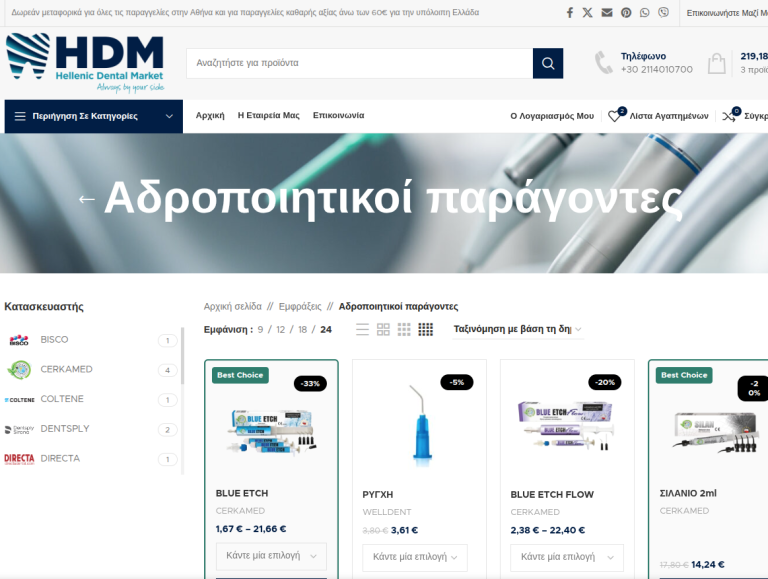768x579 pixels.
Task: Click the back arrow beside page title
Action: tap(87, 199)
